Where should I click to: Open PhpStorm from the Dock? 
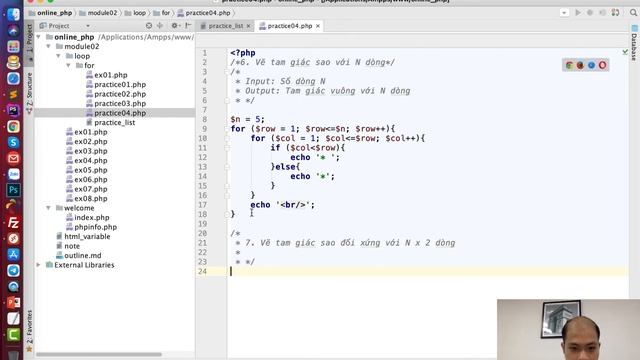13,111
